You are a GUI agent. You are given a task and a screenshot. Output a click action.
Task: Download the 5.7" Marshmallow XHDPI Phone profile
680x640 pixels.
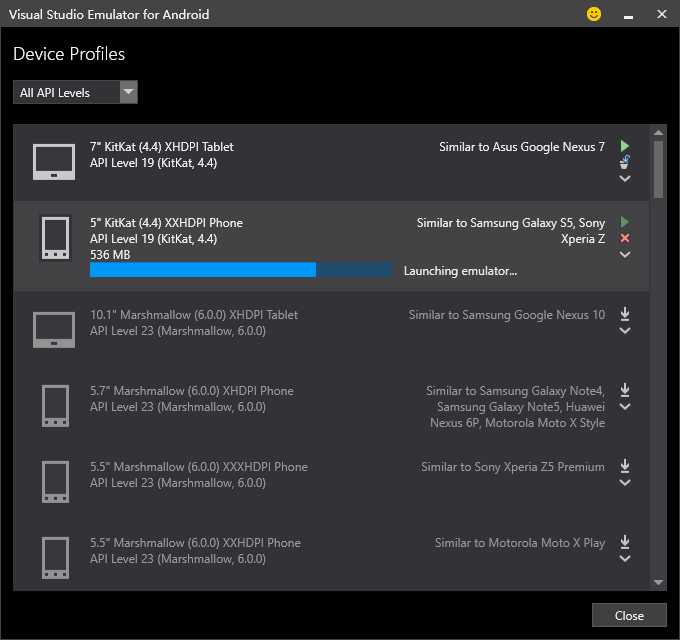[x=624, y=390]
